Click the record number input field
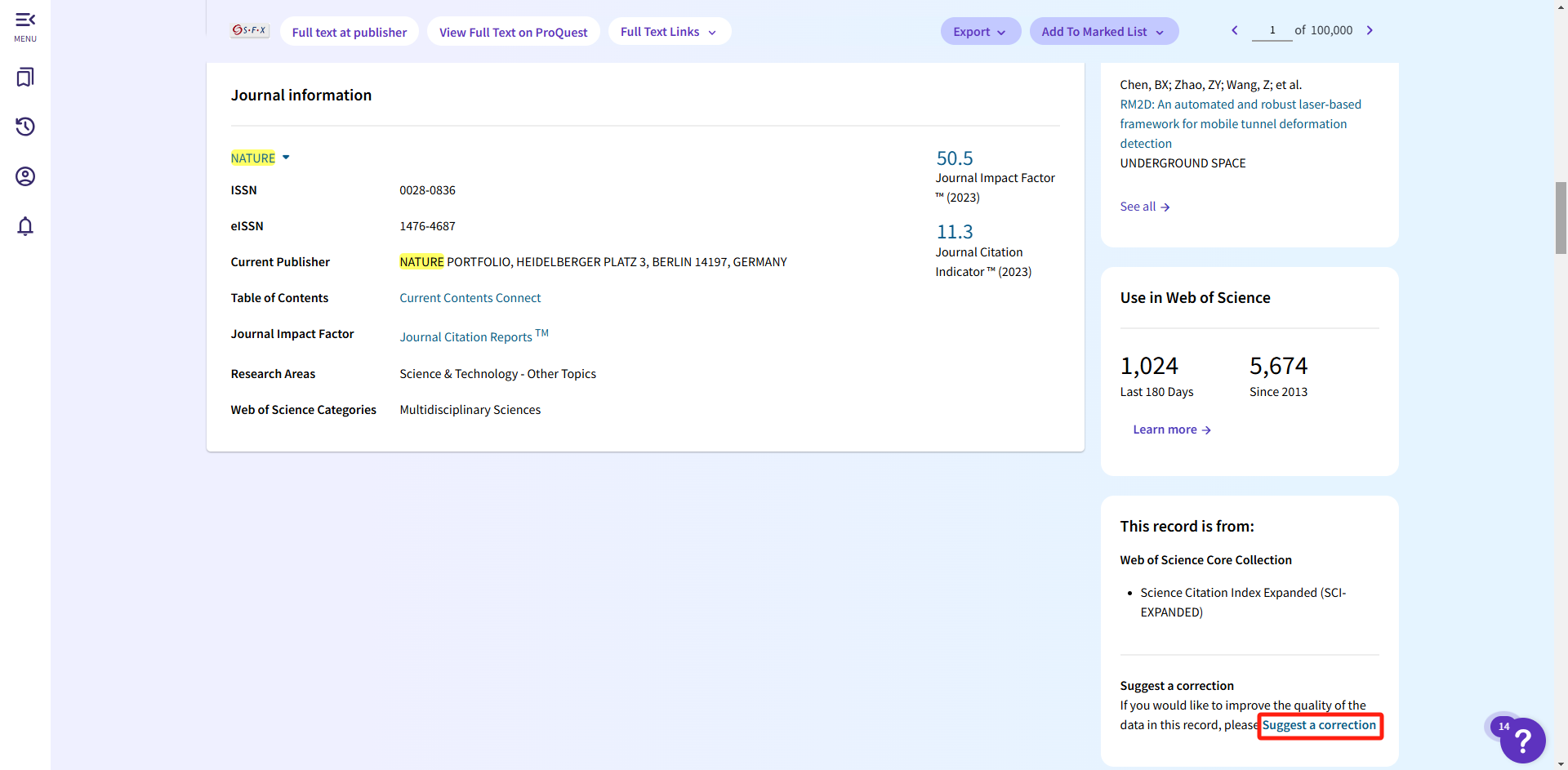 [x=1272, y=31]
